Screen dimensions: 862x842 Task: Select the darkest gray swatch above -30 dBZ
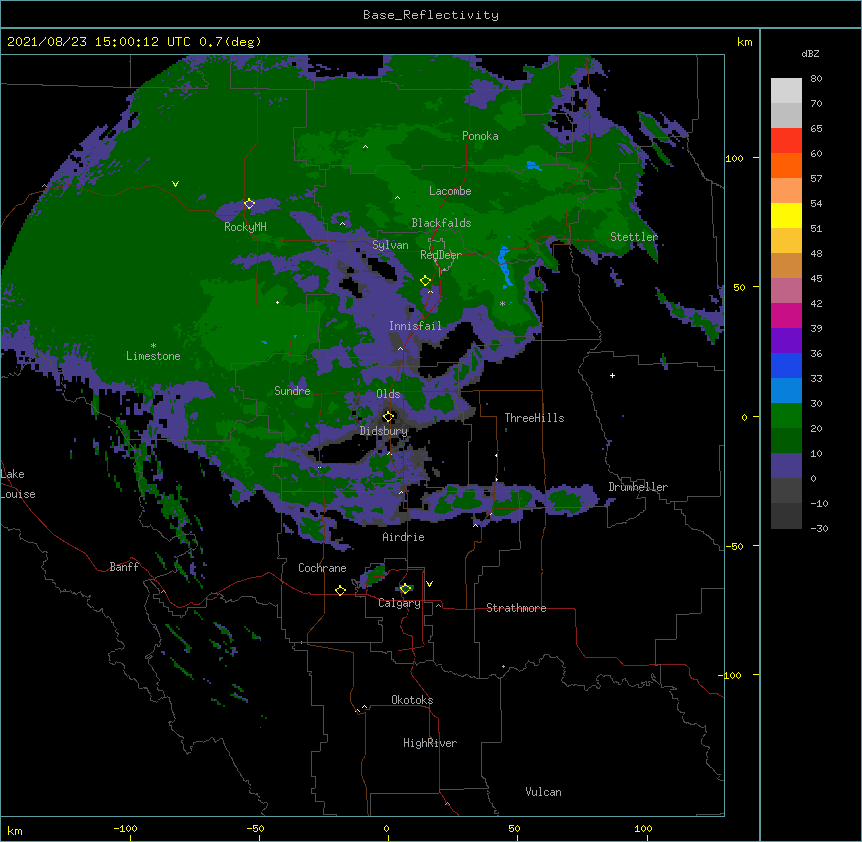pyautogui.click(x=786, y=516)
